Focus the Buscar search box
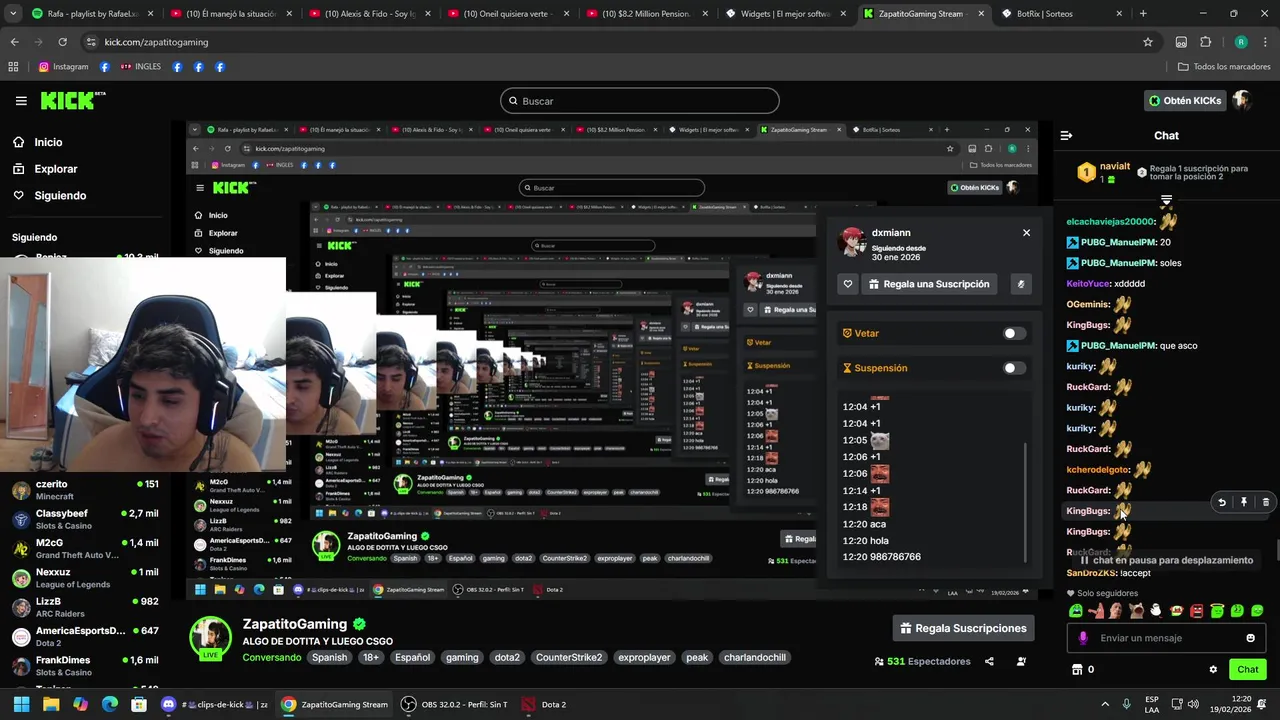The image size is (1280, 720). (x=640, y=101)
